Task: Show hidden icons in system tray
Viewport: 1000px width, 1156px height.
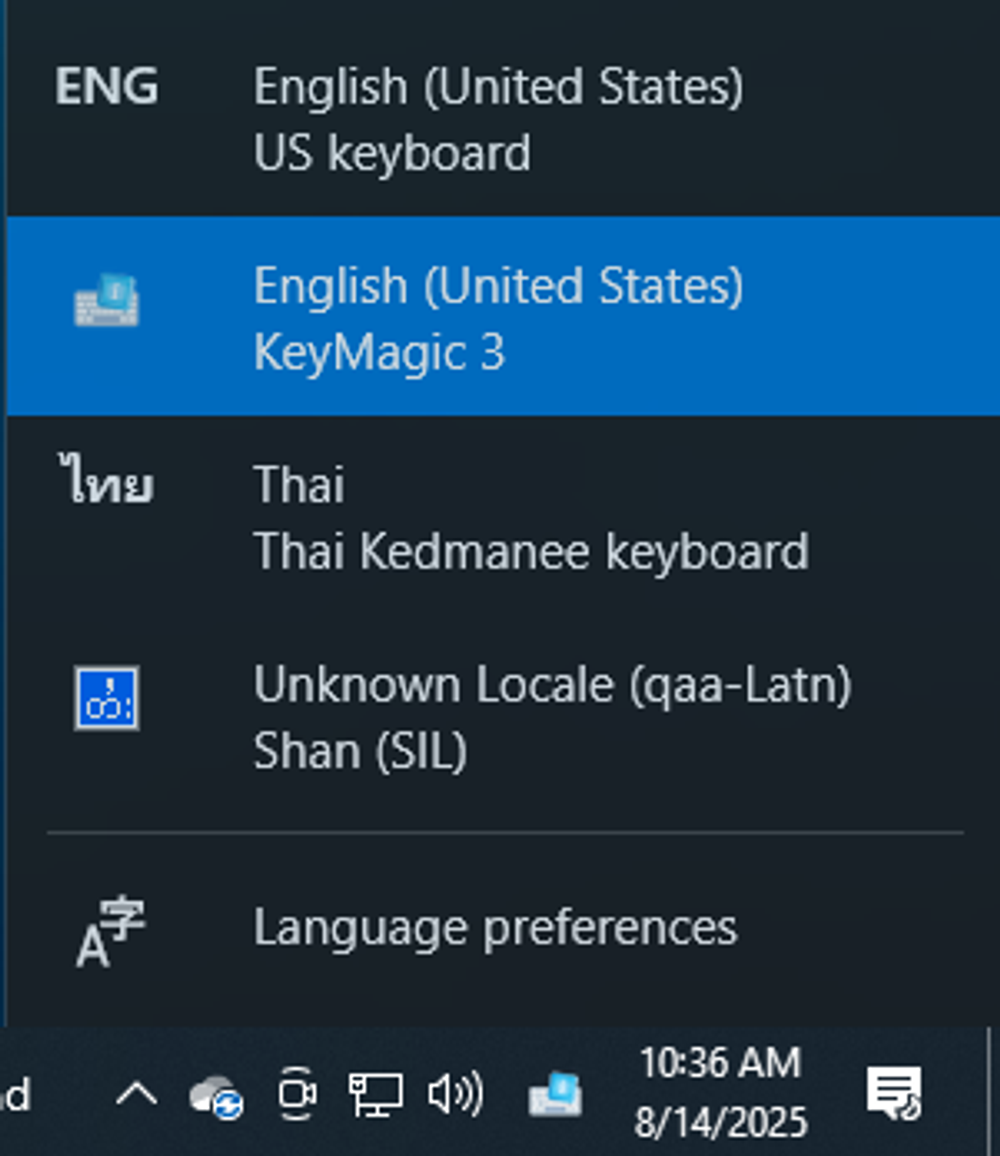Action: (x=136, y=1095)
